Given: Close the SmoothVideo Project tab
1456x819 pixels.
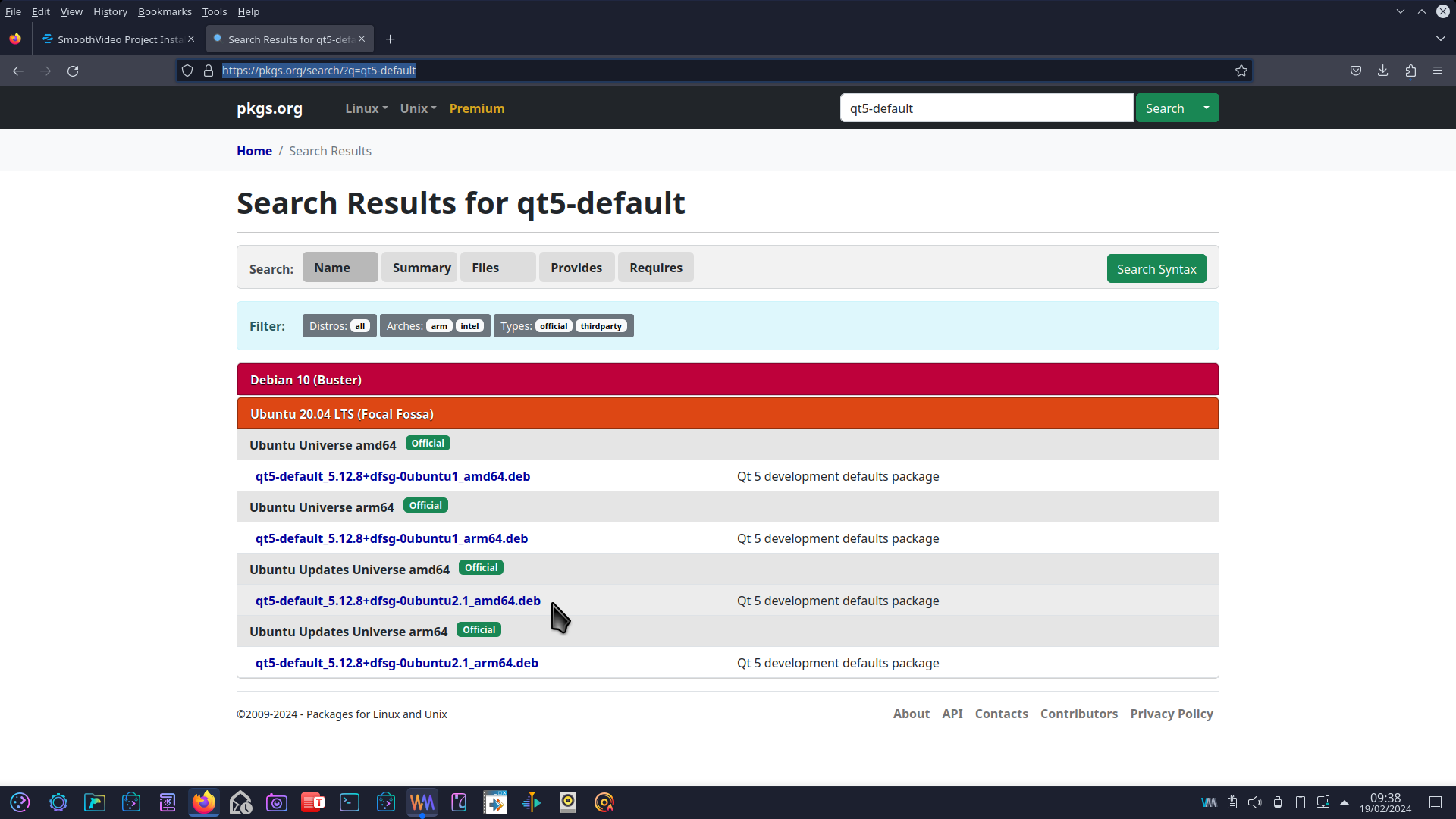Looking at the screenshot, I should click(191, 39).
